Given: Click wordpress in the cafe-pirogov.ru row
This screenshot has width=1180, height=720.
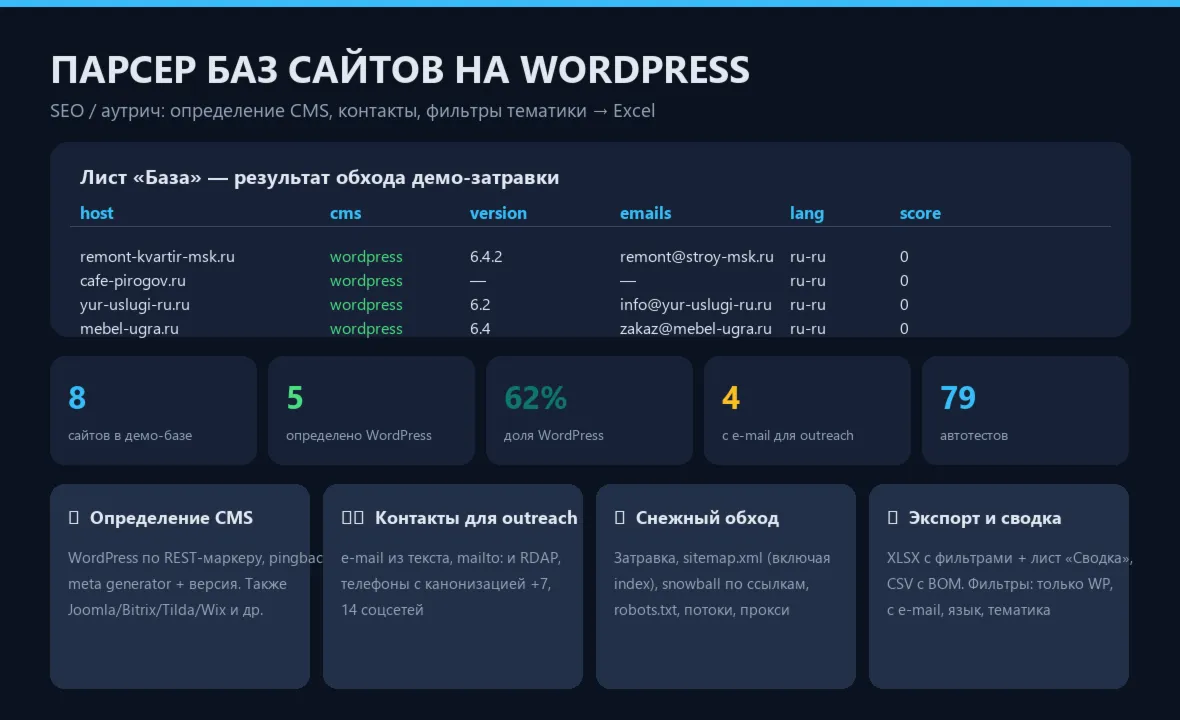Looking at the screenshot, I should coord(366,281).
